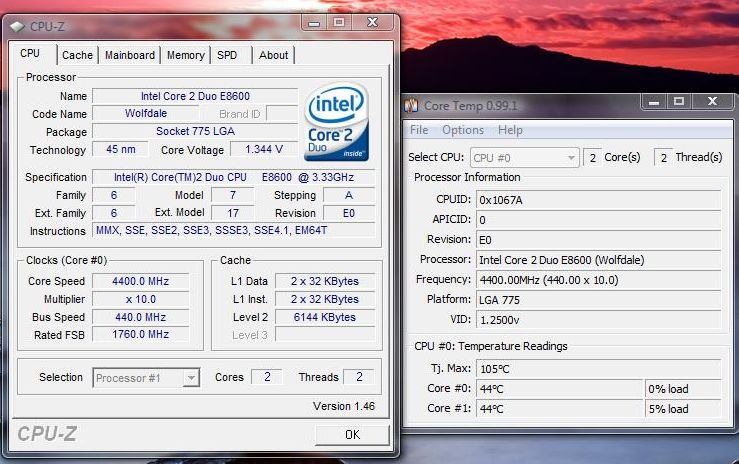
Task: Close the CPU-Z window
Action: click(x=372, y=22)
